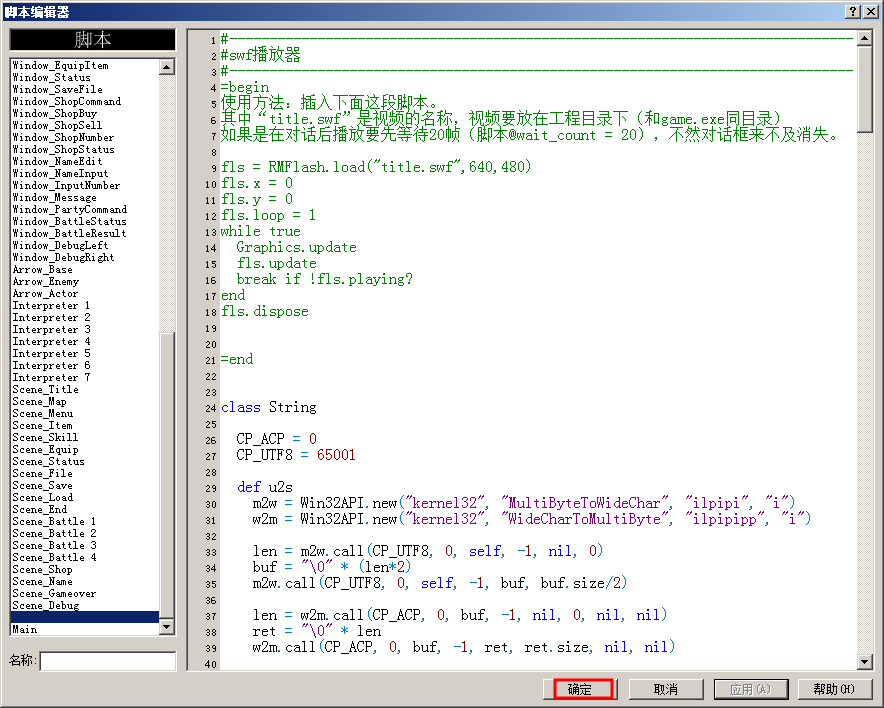The width and height of the screenshot is (884, 708).
Task: Click script list scroll down arrow
Action: 167,626
